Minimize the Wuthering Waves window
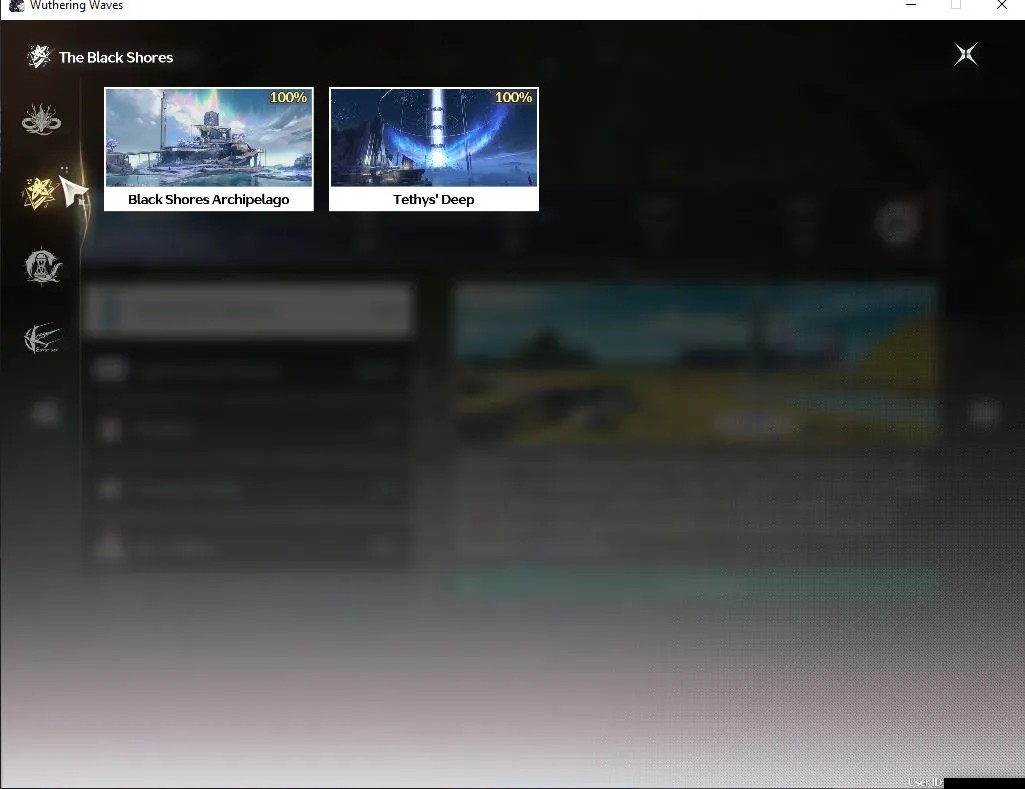Image resolution: width=1025 pixels, height=789 pixels. 911,5
